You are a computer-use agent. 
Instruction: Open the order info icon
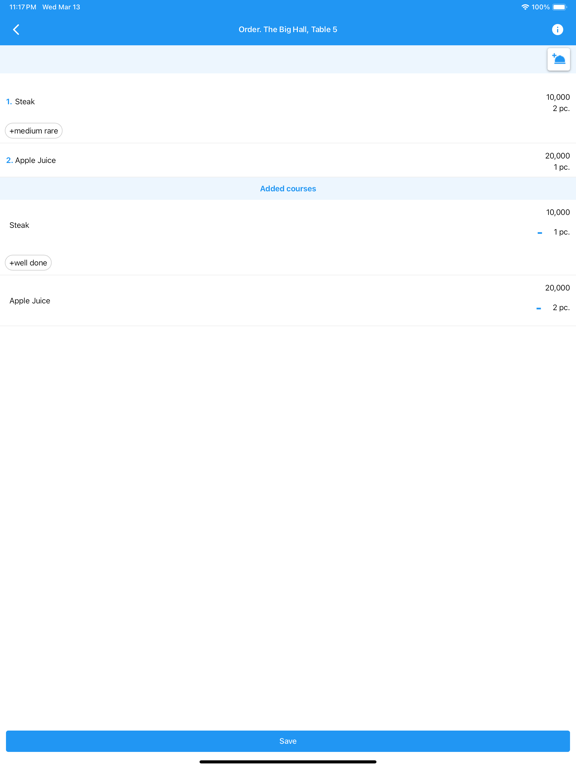(557, 29)
